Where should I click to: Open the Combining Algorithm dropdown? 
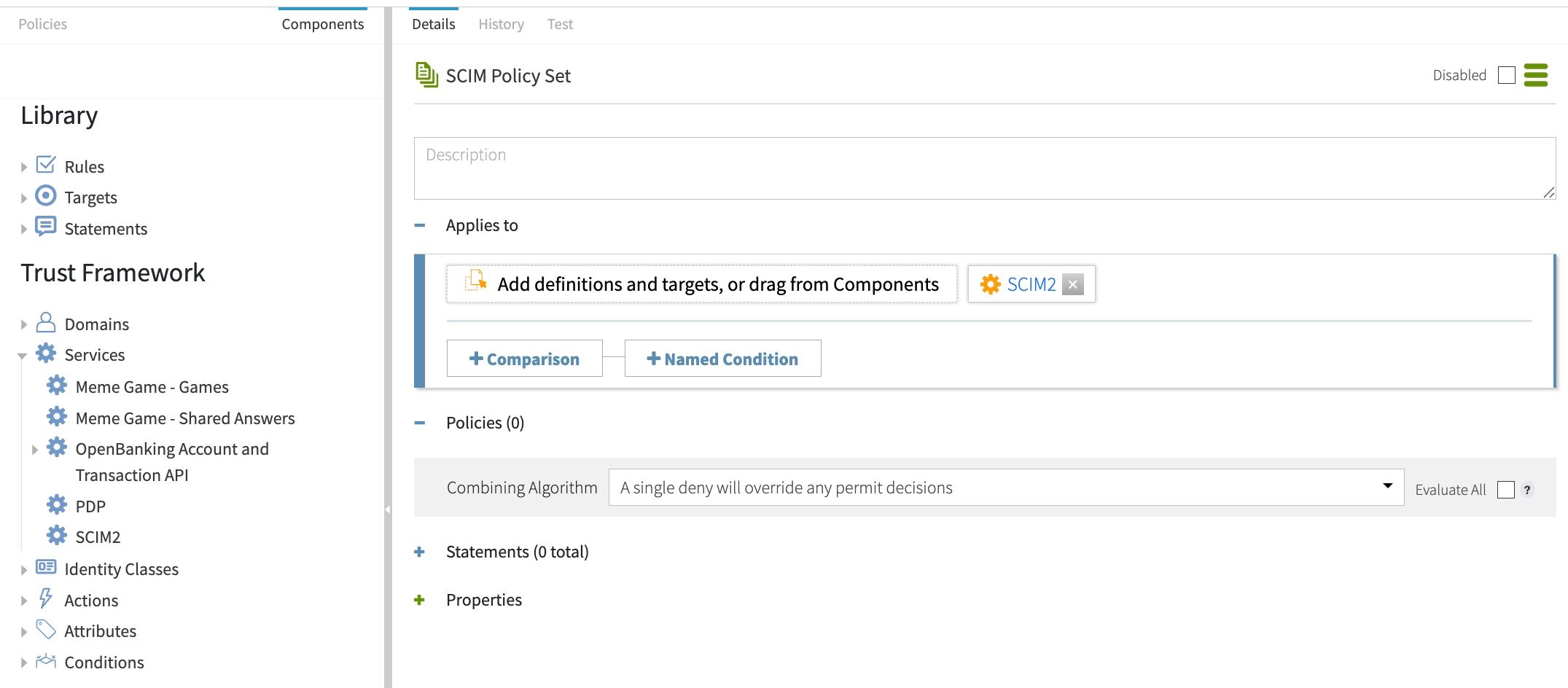coord(1005,488)
